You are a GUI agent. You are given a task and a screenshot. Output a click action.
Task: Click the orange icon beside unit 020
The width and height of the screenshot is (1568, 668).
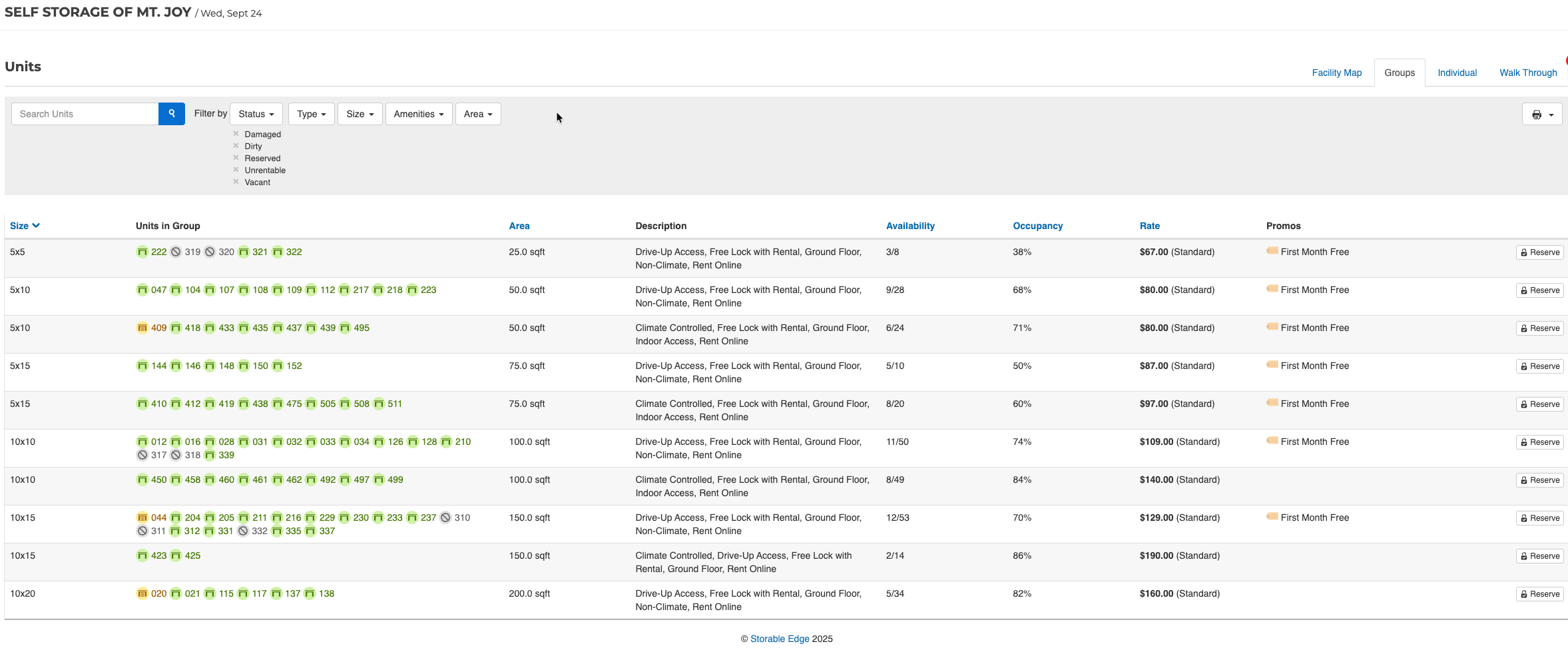pyautogui.click(x=142, y=594)
